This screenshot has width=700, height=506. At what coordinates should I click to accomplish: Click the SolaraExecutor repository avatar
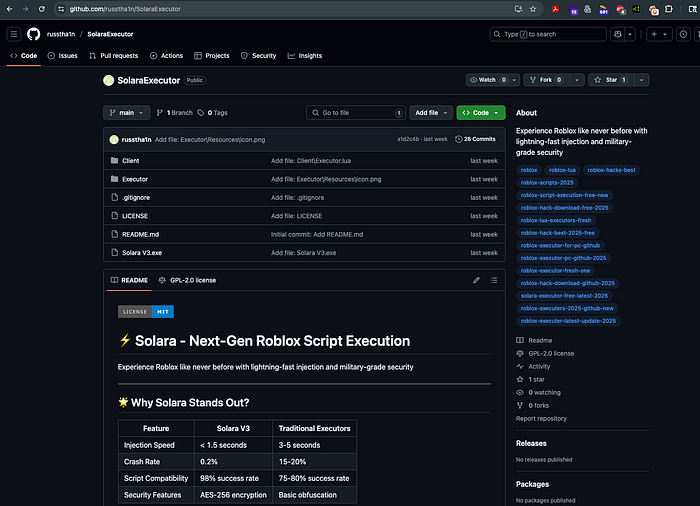tap(108, 80)
